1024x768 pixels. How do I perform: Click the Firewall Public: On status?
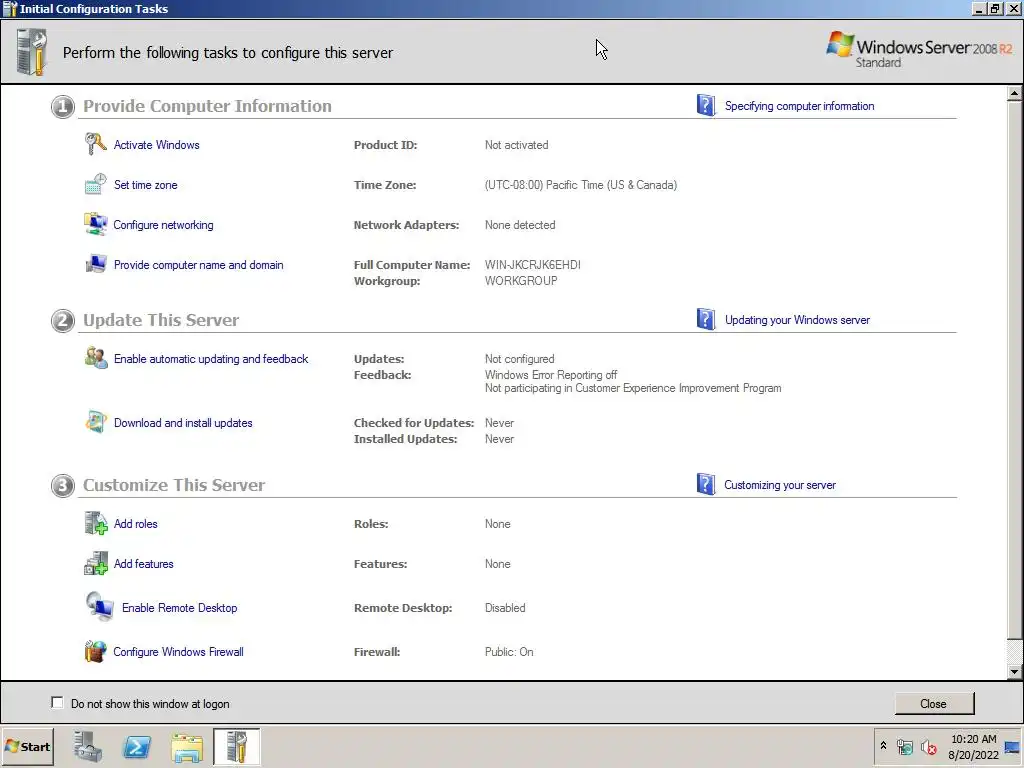click(x=509, y=652)
